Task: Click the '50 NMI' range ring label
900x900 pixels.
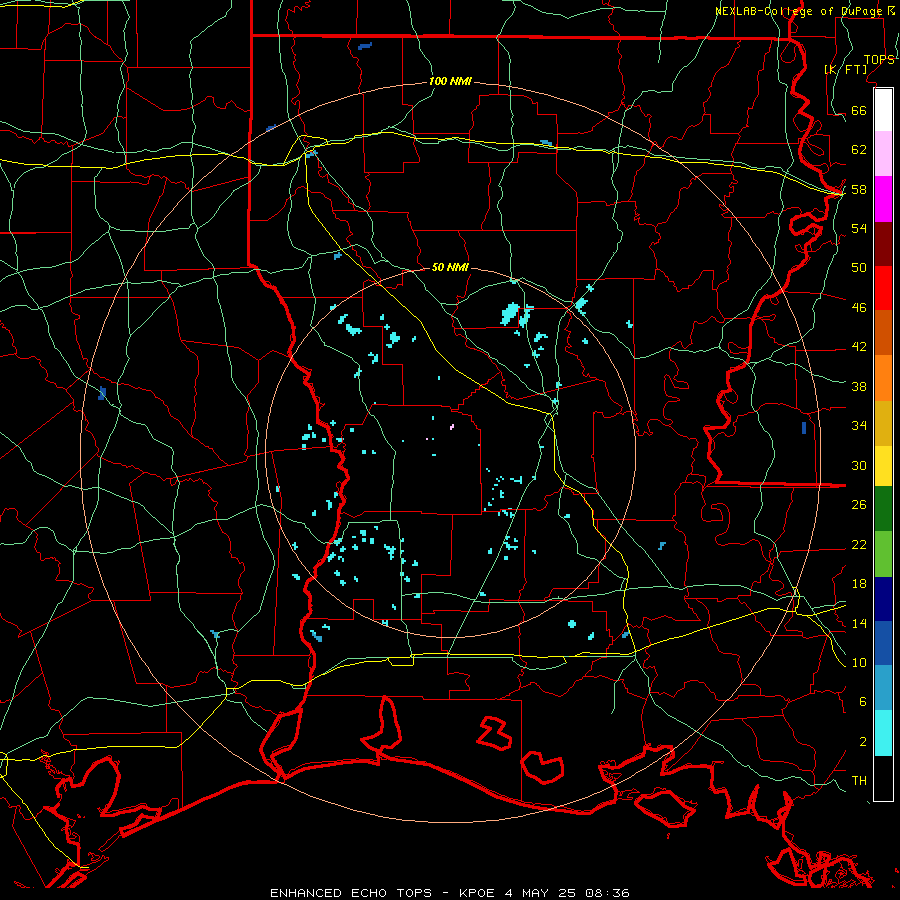Action: (x=451, y=267)
